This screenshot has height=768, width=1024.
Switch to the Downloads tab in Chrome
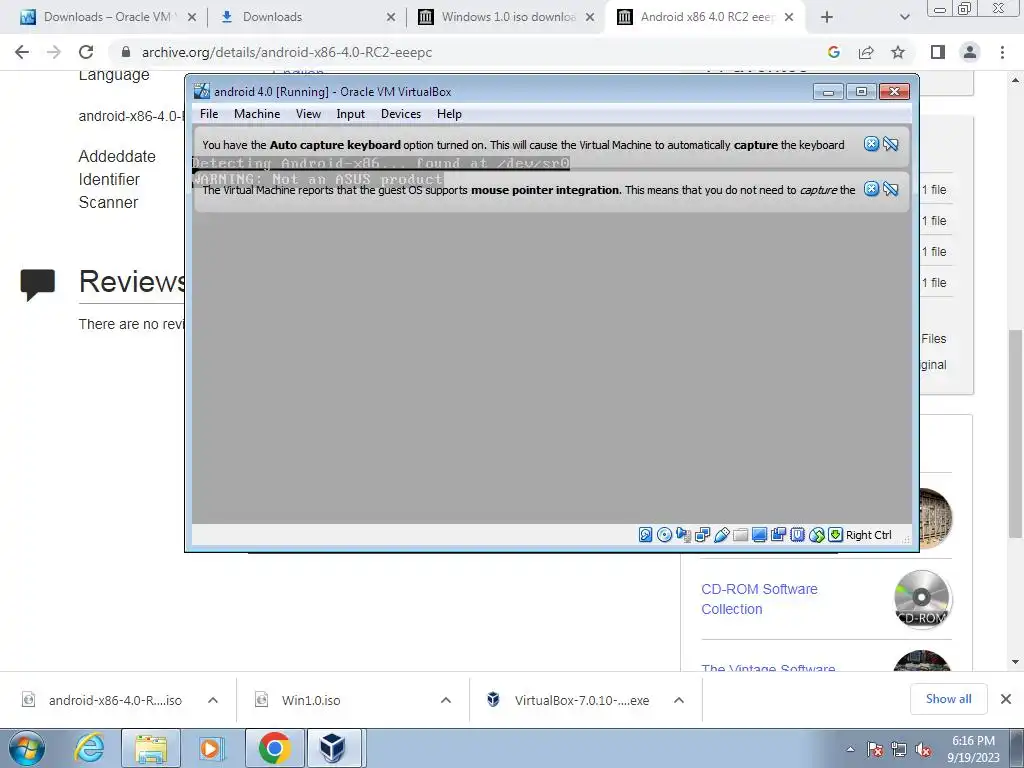306,17
